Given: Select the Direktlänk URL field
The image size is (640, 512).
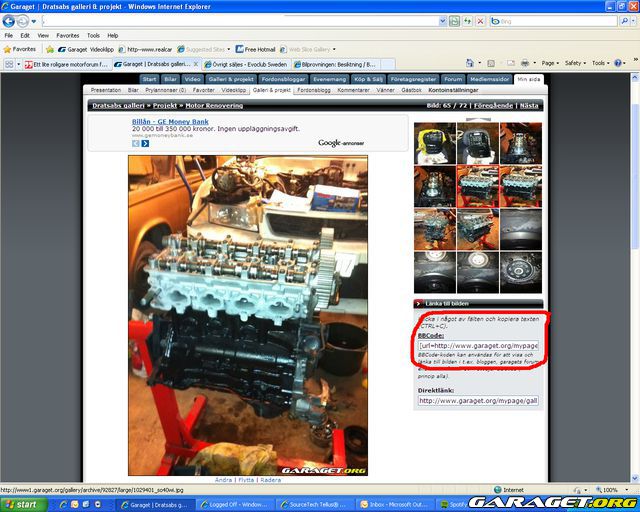Looking at the screenshot, I should (x=479, y=400).
